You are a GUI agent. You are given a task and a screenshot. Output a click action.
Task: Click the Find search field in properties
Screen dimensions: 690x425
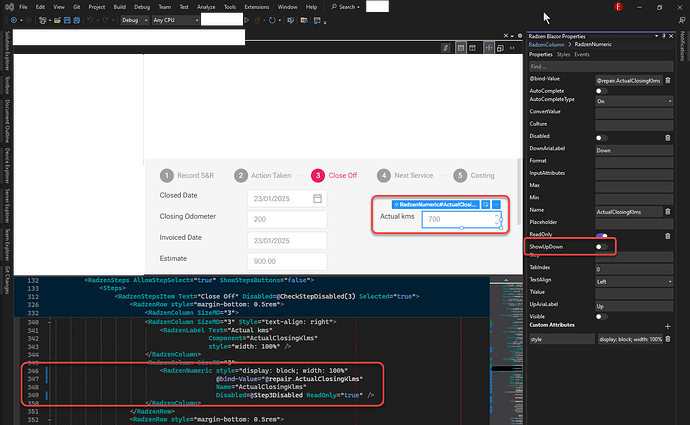click(601, 67)
